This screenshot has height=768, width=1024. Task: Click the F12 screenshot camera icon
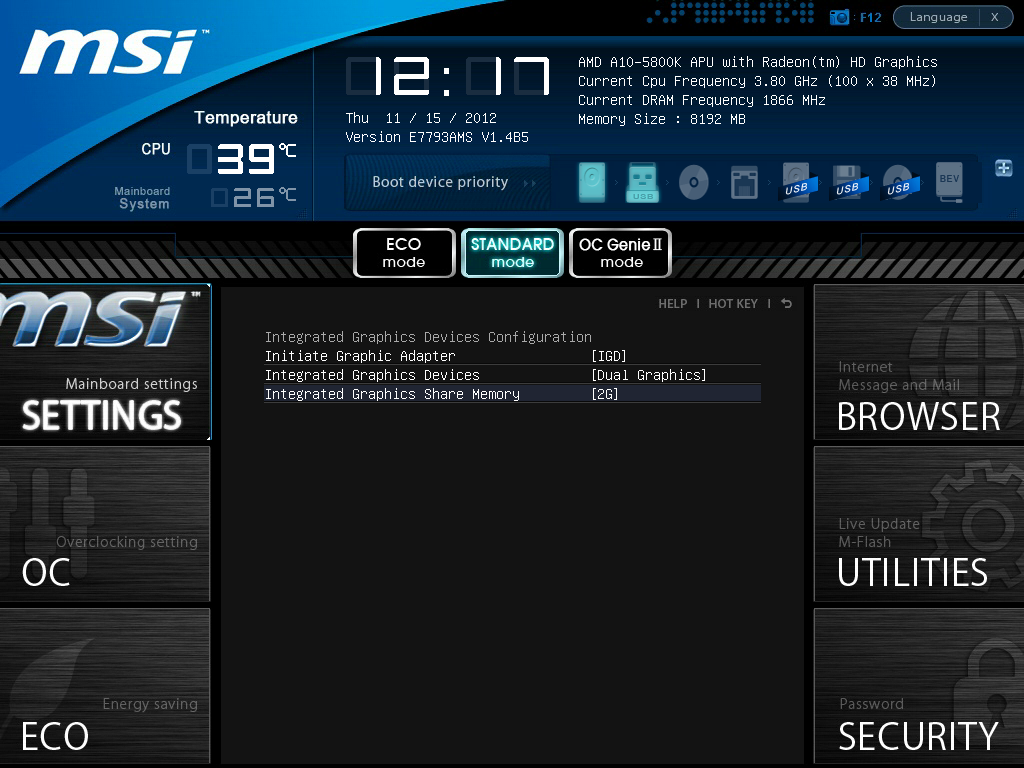pos(839,17)
